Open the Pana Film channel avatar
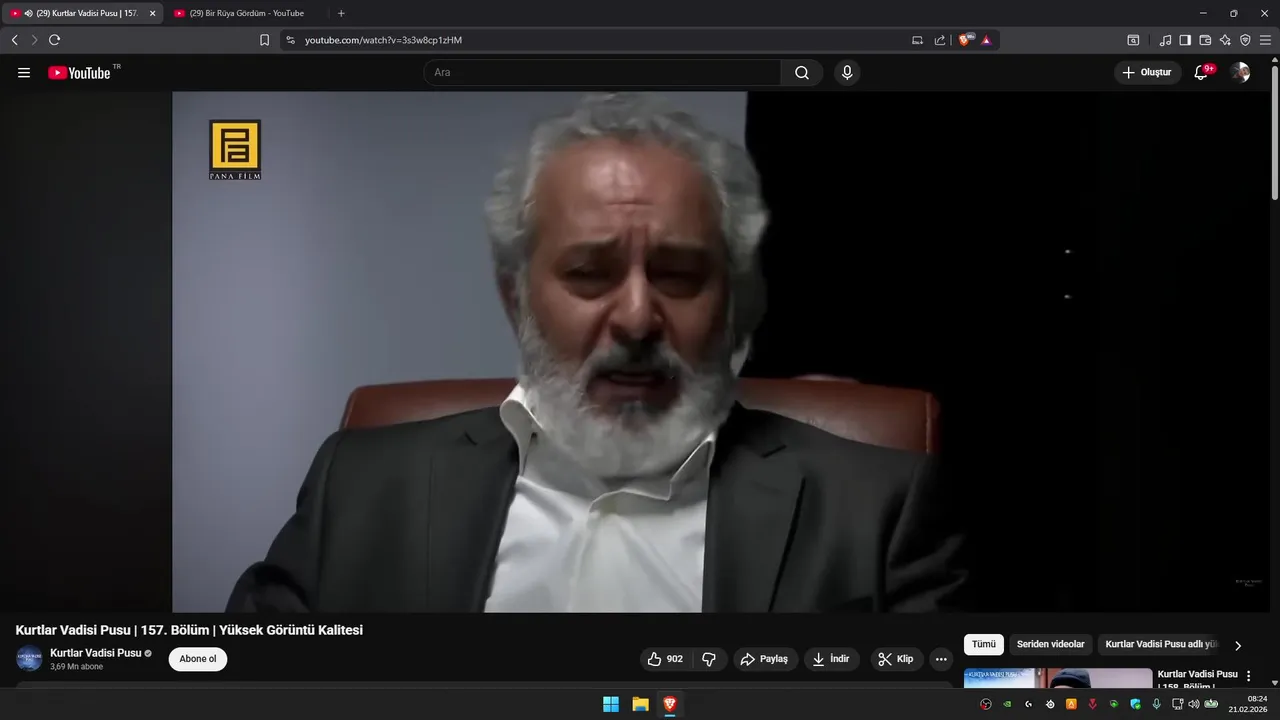The image size is (1280, 720). (29, 659)
